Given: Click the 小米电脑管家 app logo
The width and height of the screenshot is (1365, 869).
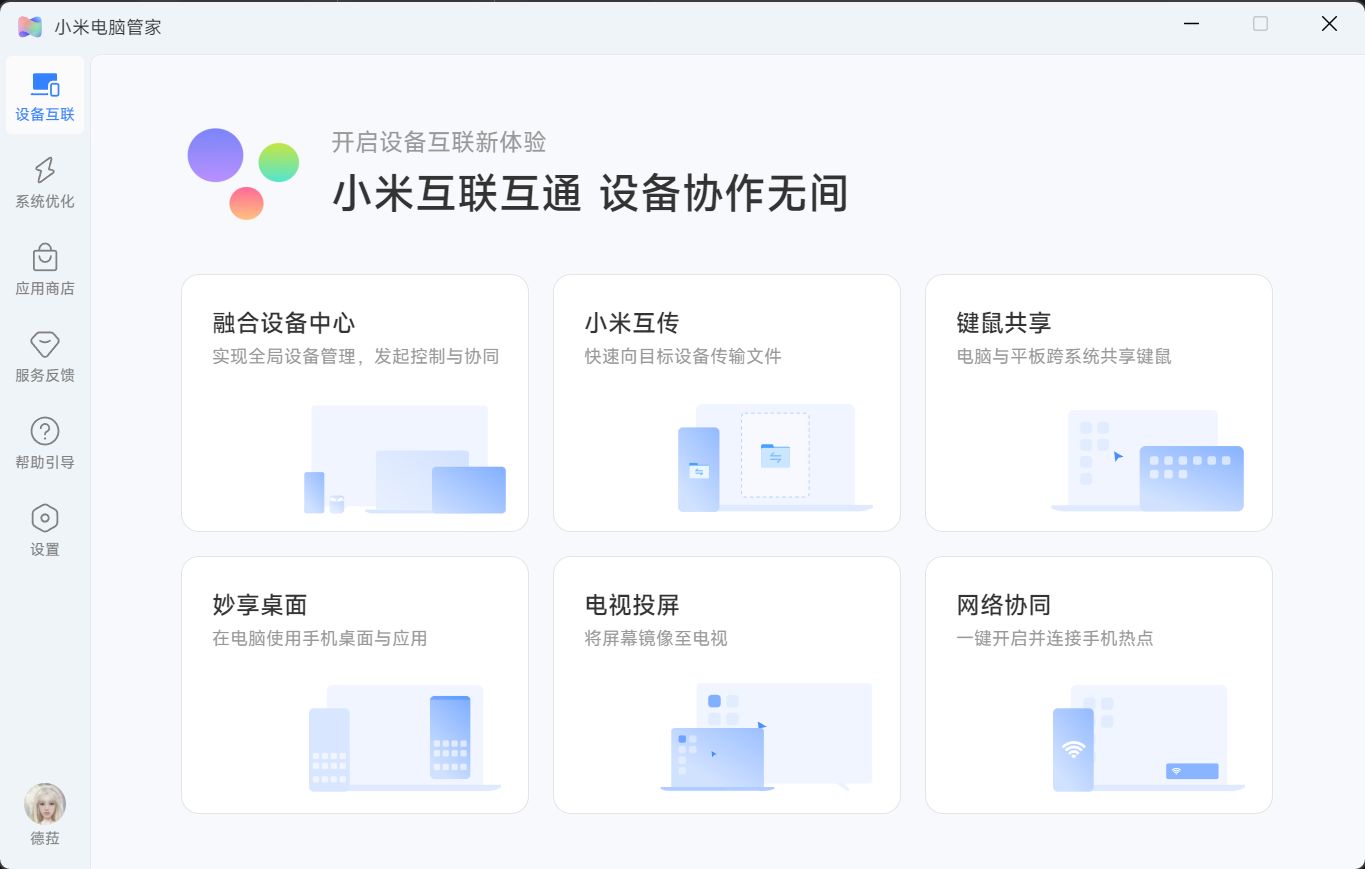Looking at the screenshot, I should 30,26.
